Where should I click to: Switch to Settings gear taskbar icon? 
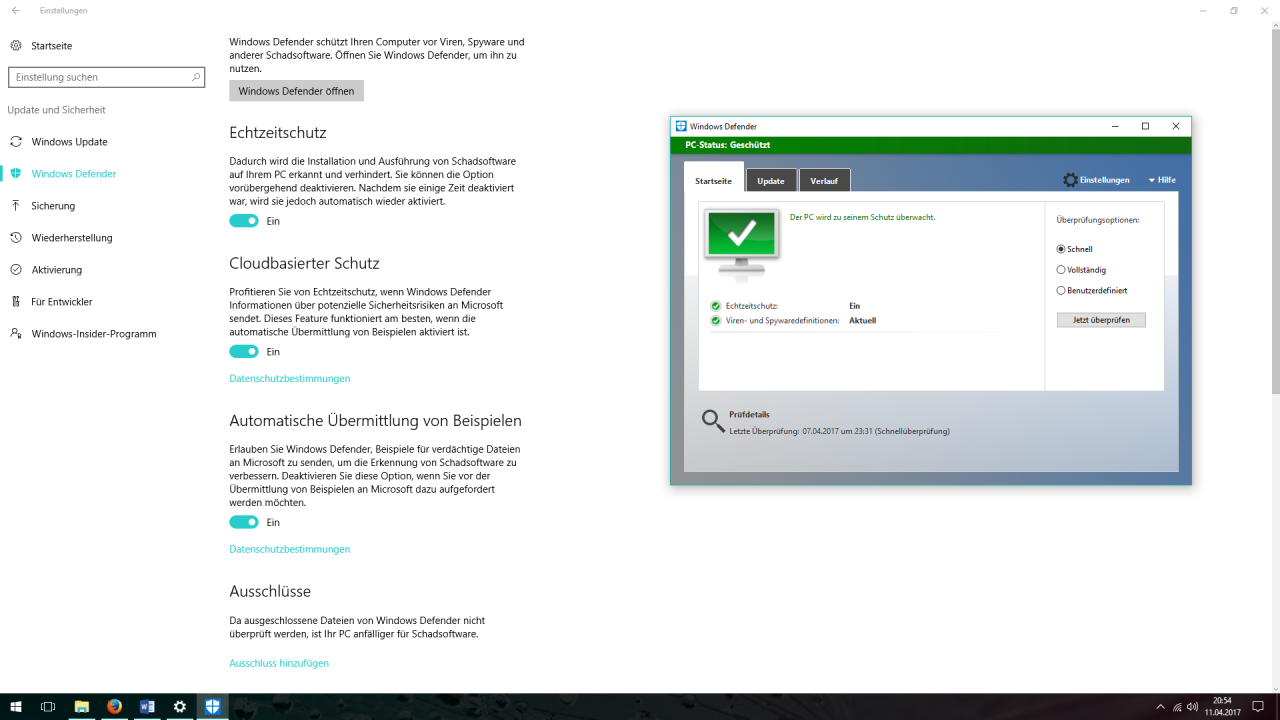180,706
